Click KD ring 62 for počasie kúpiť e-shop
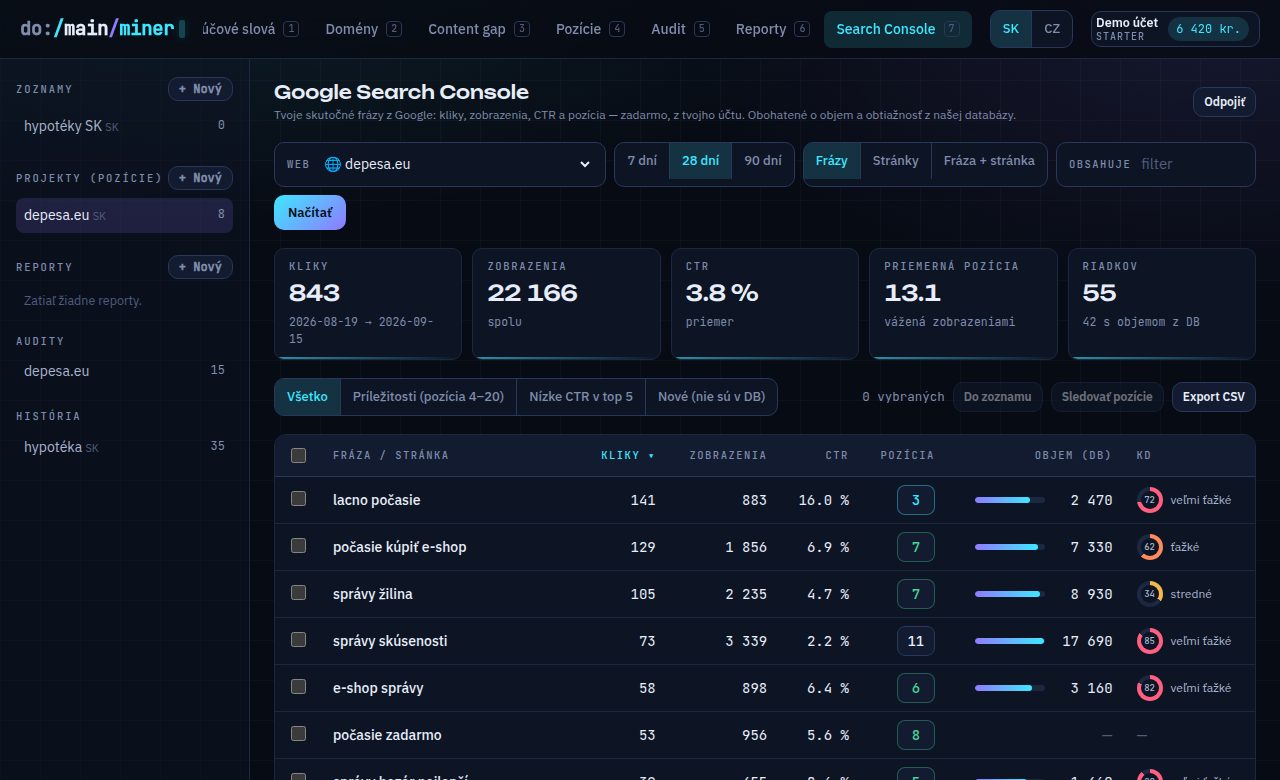The image size is (1280, 780). coord(1150,547)
